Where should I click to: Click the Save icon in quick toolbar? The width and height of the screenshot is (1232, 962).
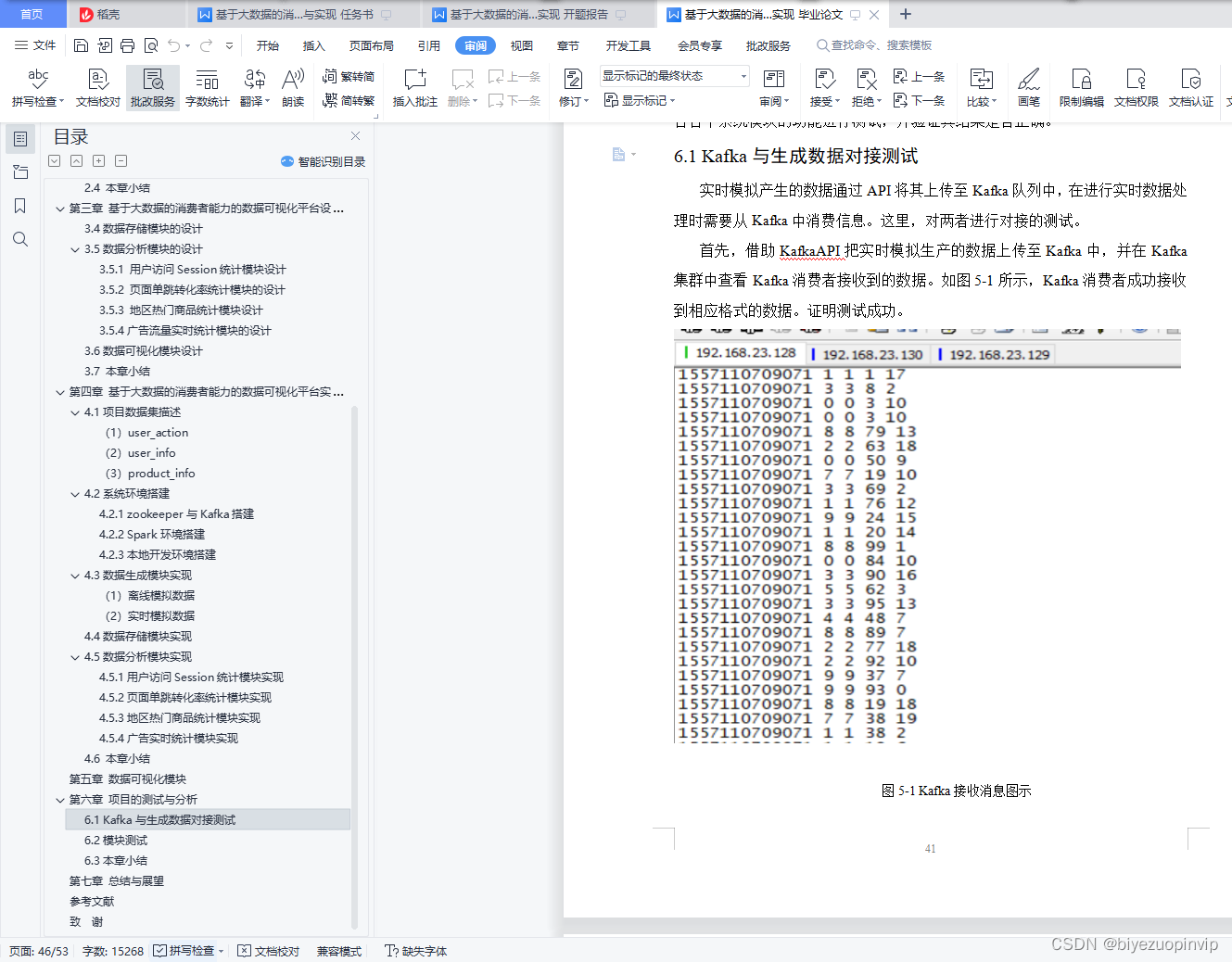point(81,45)
